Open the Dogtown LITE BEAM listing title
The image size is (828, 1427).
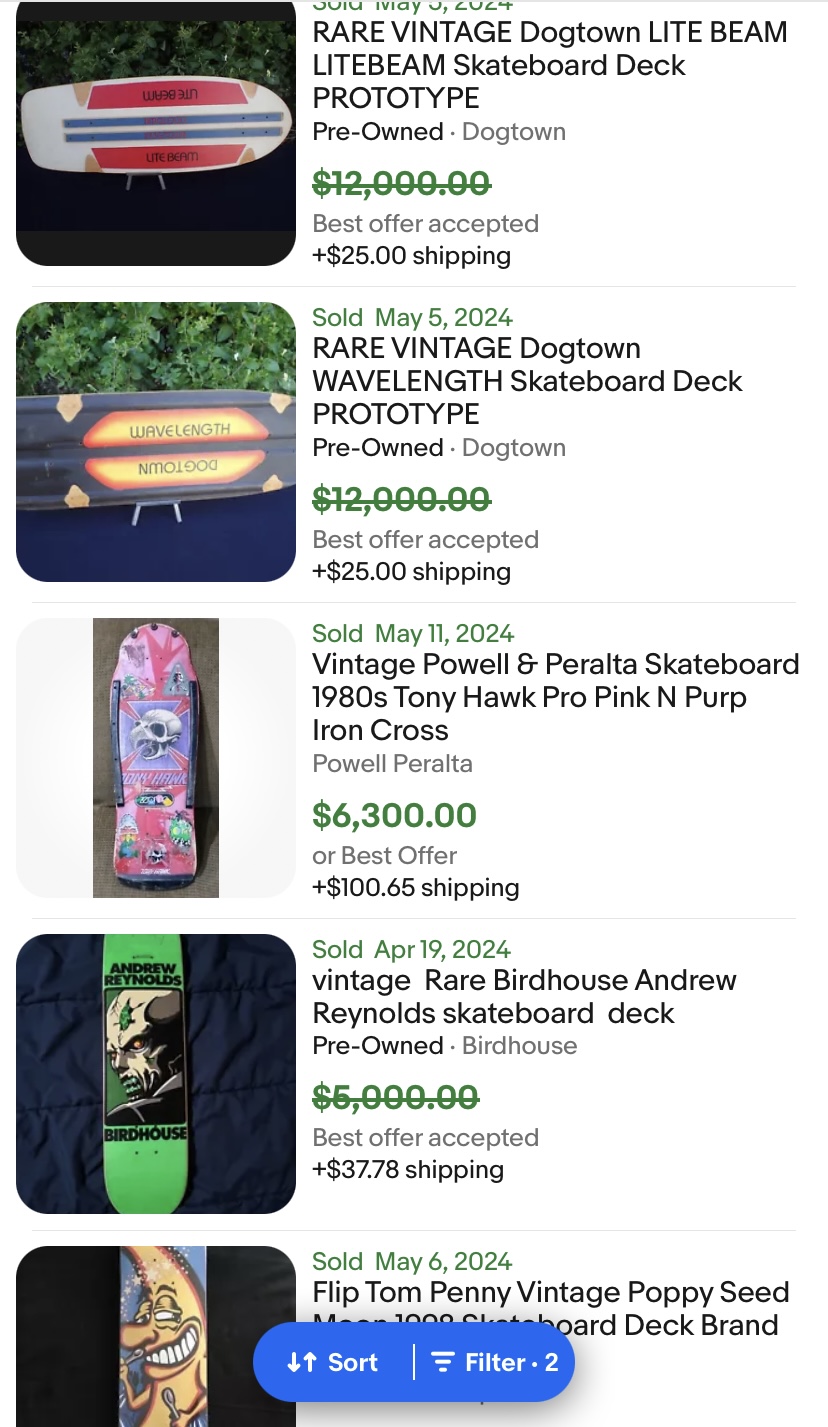[550, 65]
